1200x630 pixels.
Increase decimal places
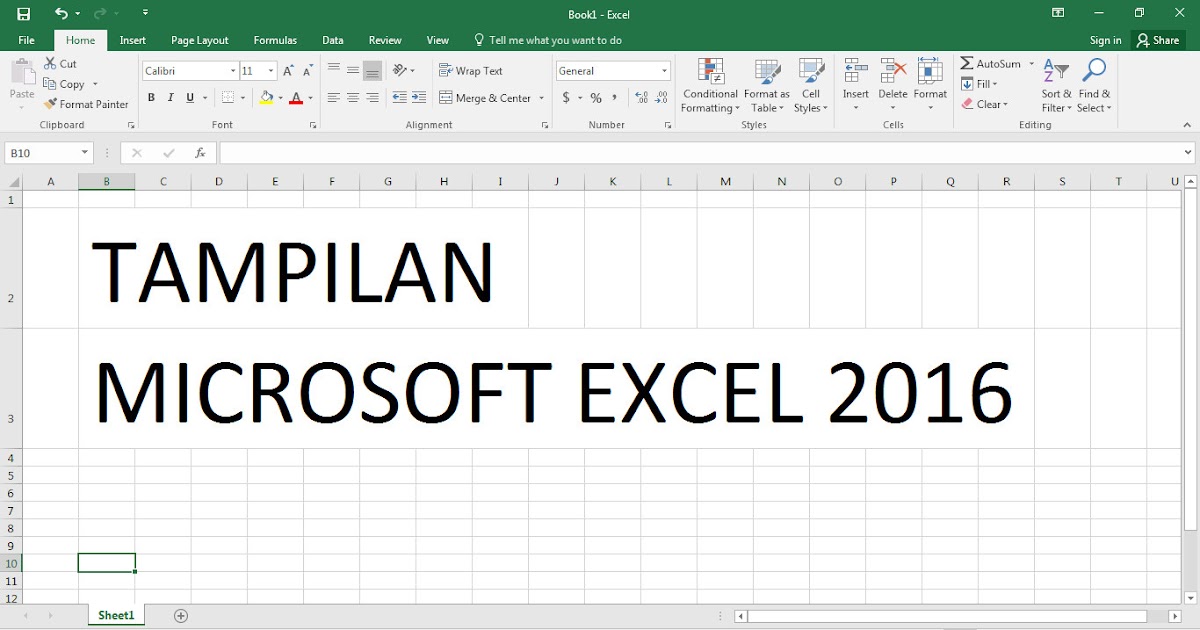coord(641,98)
